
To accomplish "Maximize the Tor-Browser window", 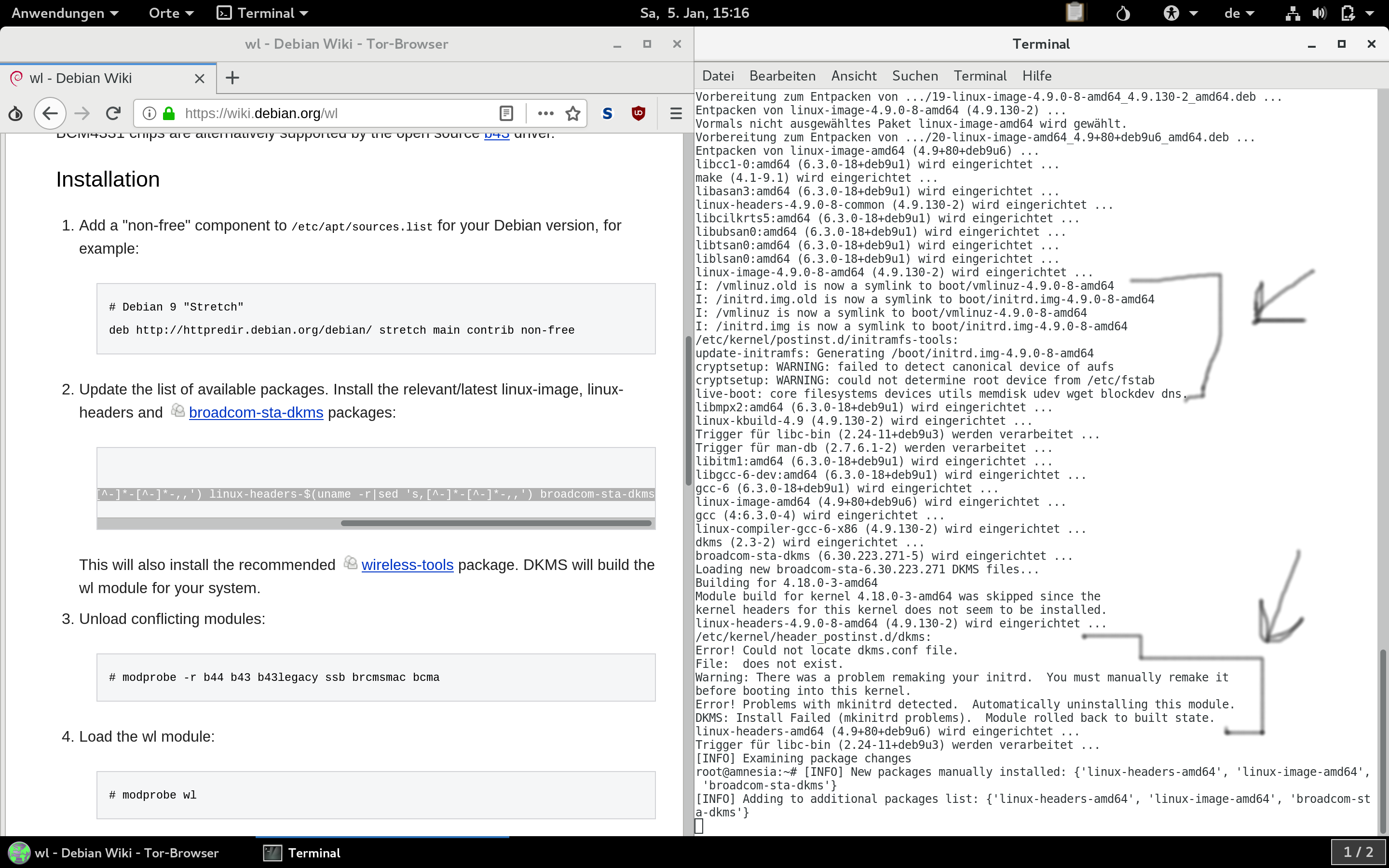I will (647, 44).
